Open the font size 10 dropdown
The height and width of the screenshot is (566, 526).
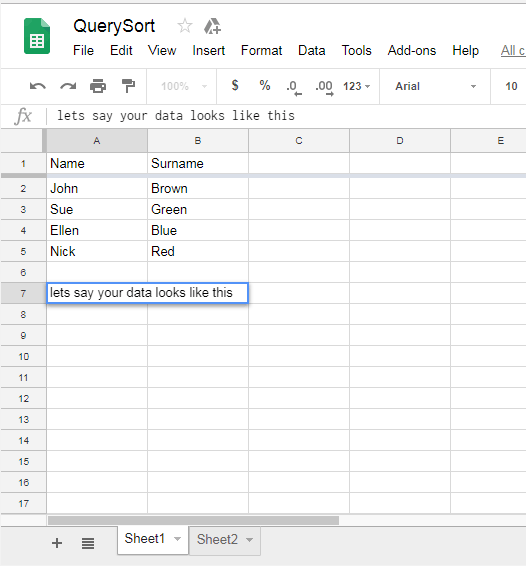[x=511, y=86]
